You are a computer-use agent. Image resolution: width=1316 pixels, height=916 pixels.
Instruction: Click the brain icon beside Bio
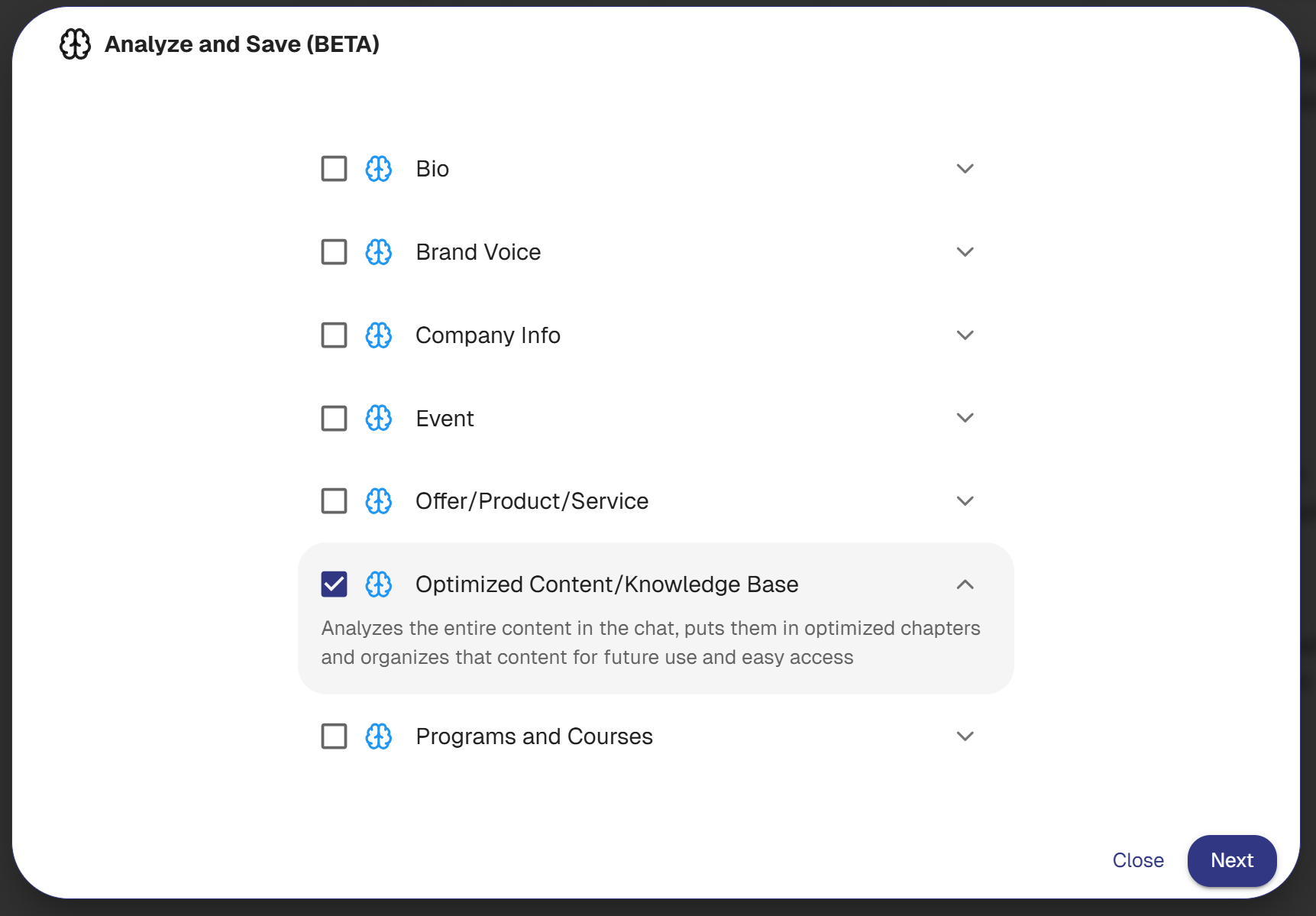379,169
